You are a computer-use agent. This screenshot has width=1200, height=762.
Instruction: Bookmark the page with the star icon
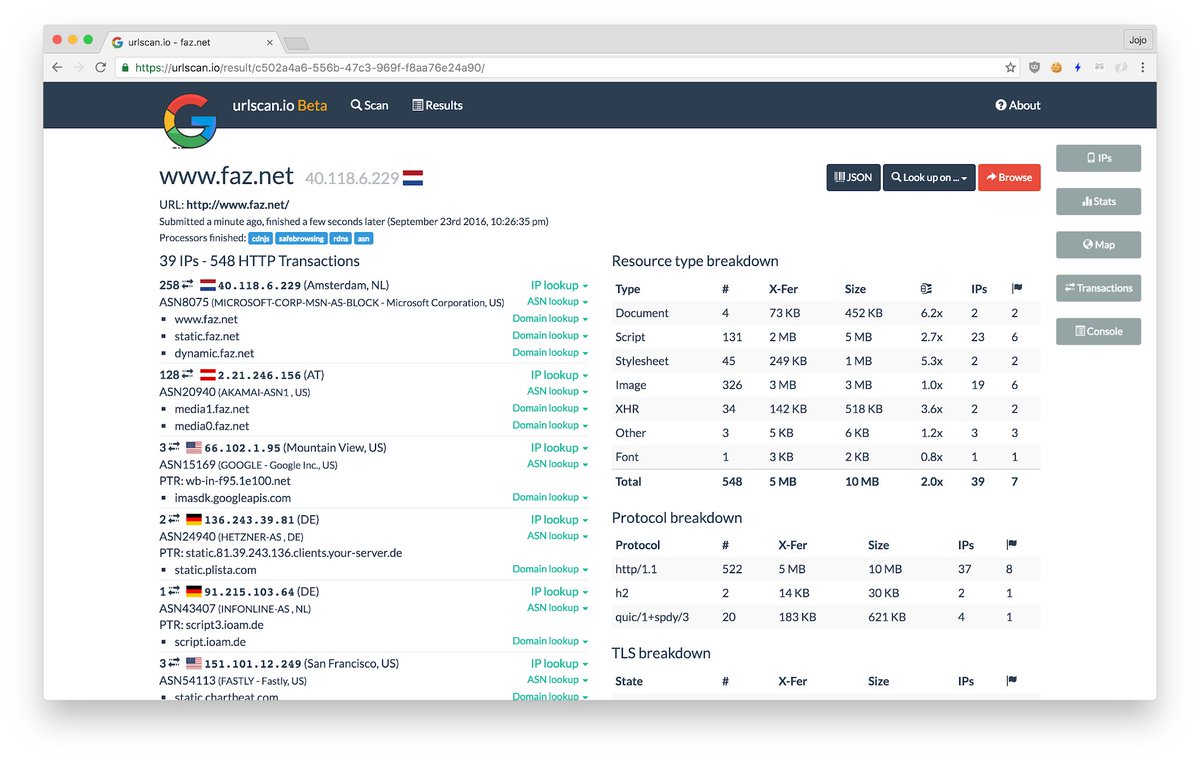pyautogui.click(x=1010, y=66)
